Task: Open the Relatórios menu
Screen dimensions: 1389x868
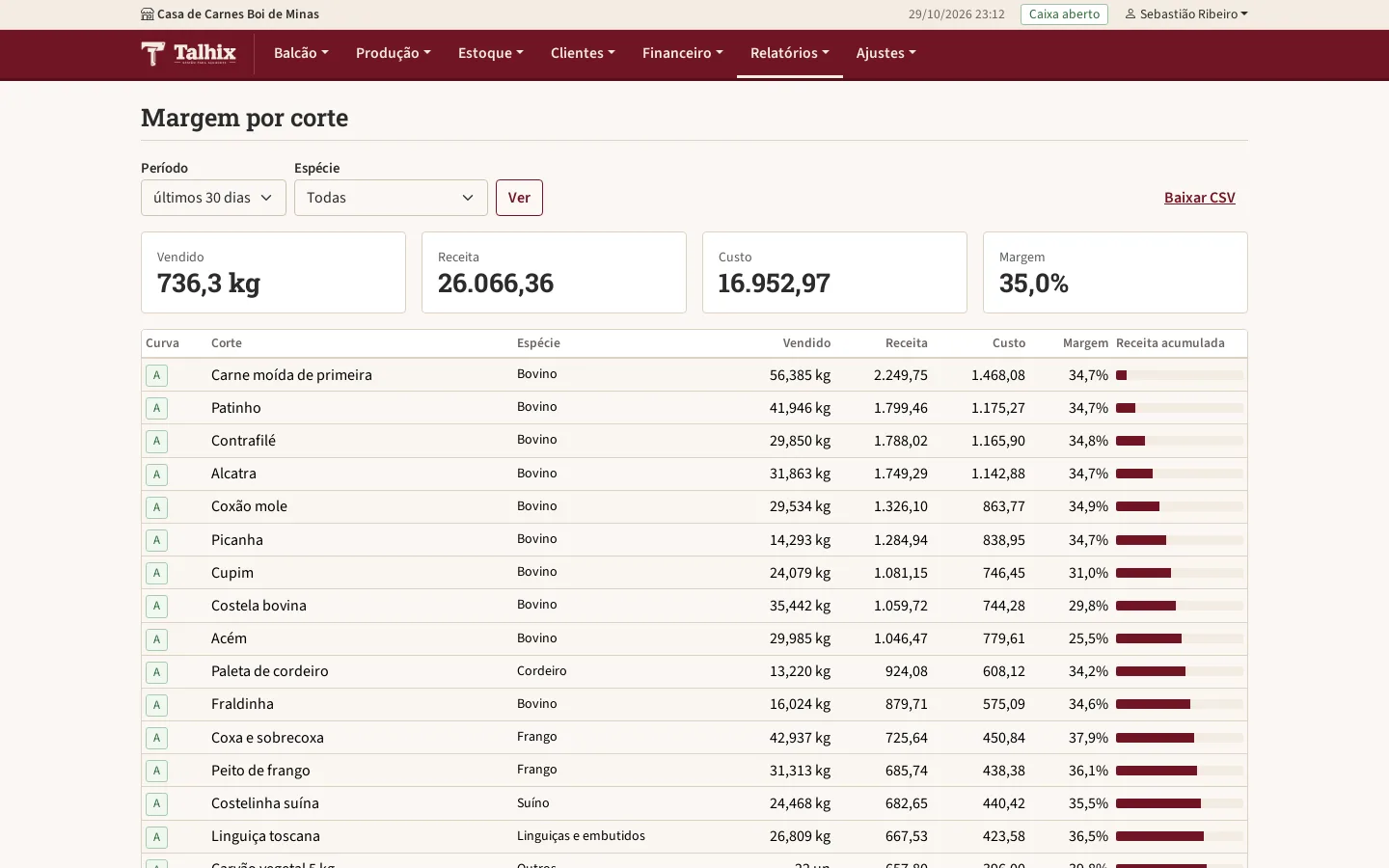Action: (x=790, y=53)
